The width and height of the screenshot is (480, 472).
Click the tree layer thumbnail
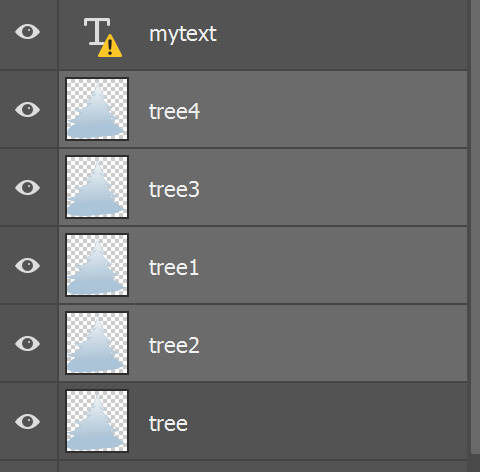pyautogui.click(x=97, y=421)
